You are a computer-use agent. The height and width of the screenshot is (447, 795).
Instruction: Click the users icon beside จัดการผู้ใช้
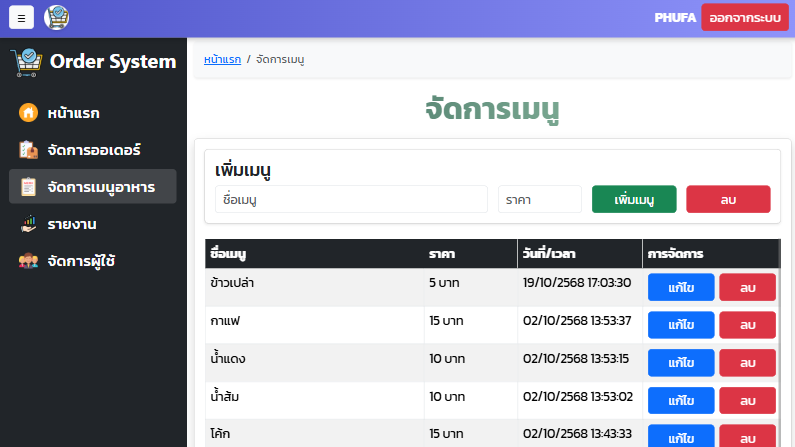tap(28, 261)
